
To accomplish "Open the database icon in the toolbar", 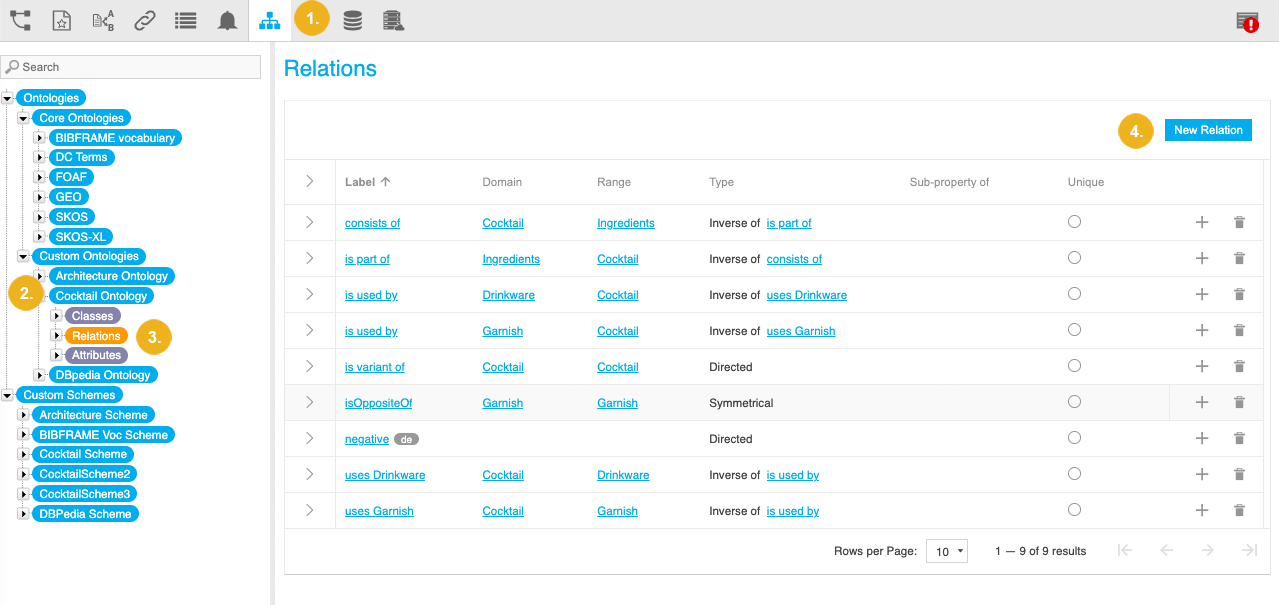I will coord(352,20).
